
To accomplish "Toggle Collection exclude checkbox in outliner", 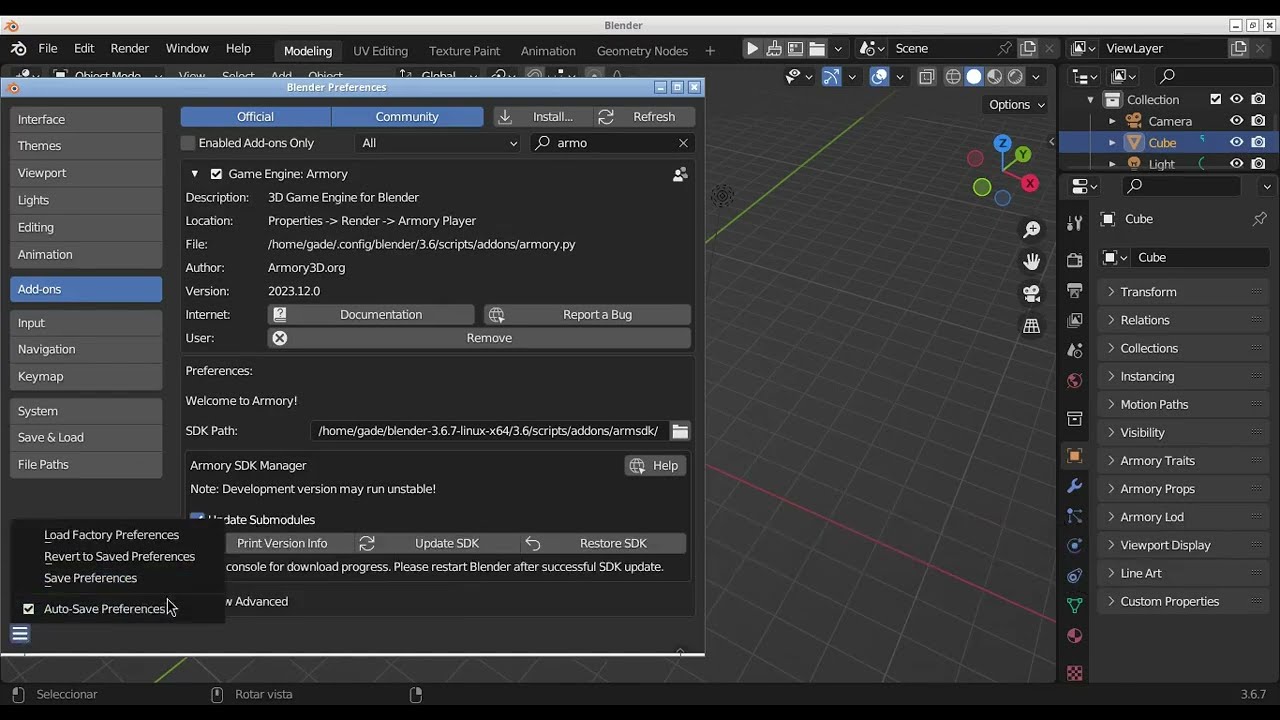I will coord(1216,100).
